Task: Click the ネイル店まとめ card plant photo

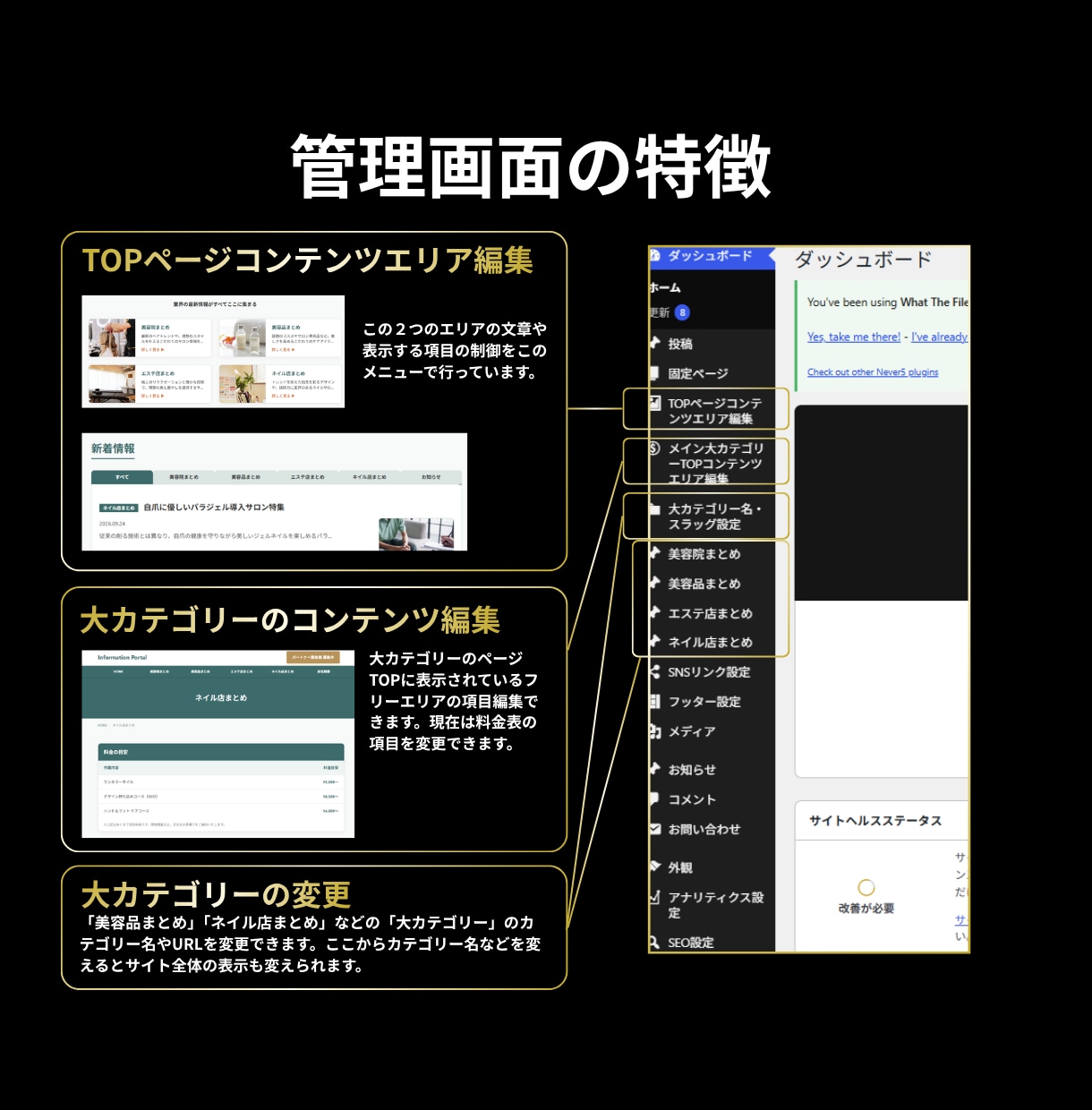Action: (x=243, y=384)
